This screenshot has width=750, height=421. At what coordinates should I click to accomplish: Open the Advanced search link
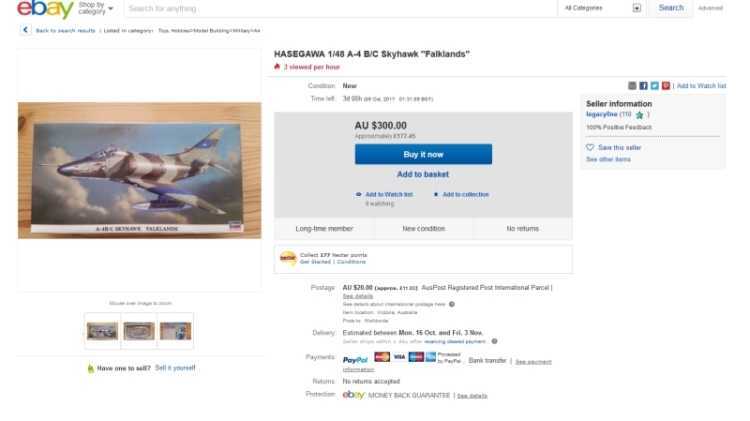pyautogui.click(x=710, y=8)
